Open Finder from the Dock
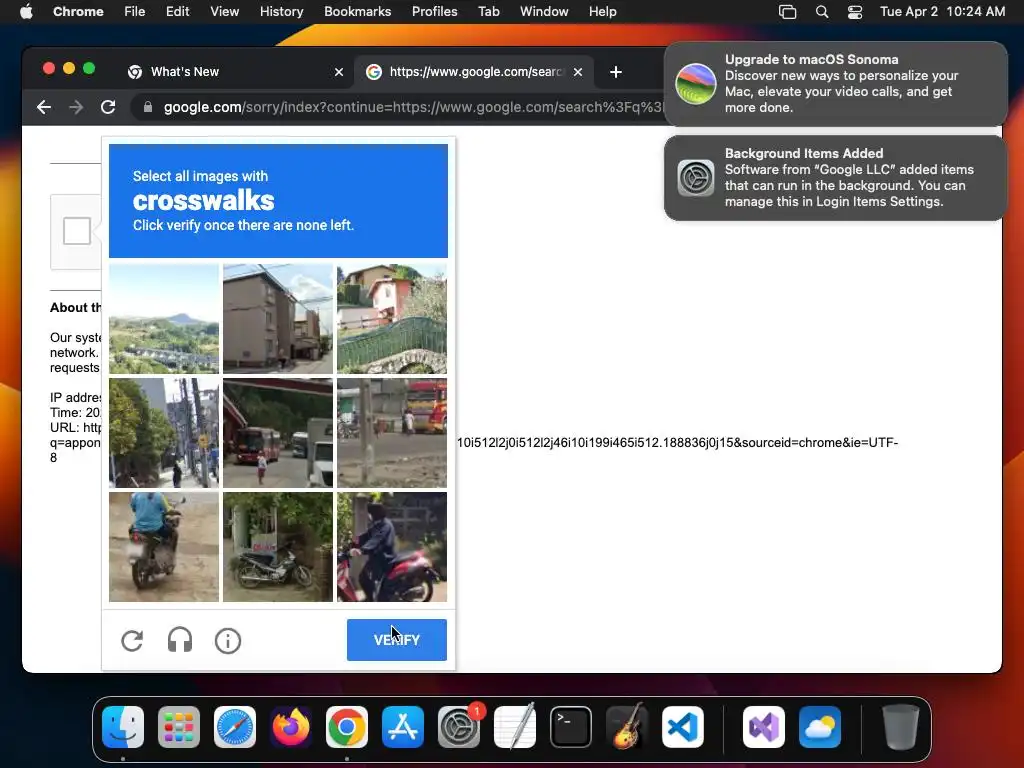The width and height of the screenshot is (1024, 768). 123,727
